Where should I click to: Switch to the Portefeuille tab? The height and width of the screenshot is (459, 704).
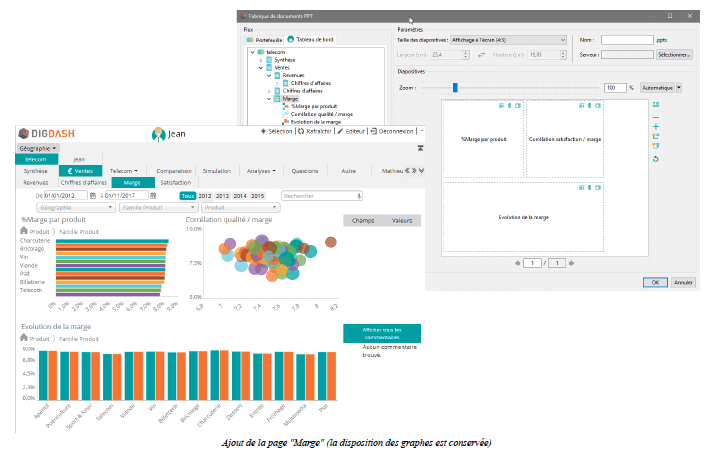click(264, 40)
